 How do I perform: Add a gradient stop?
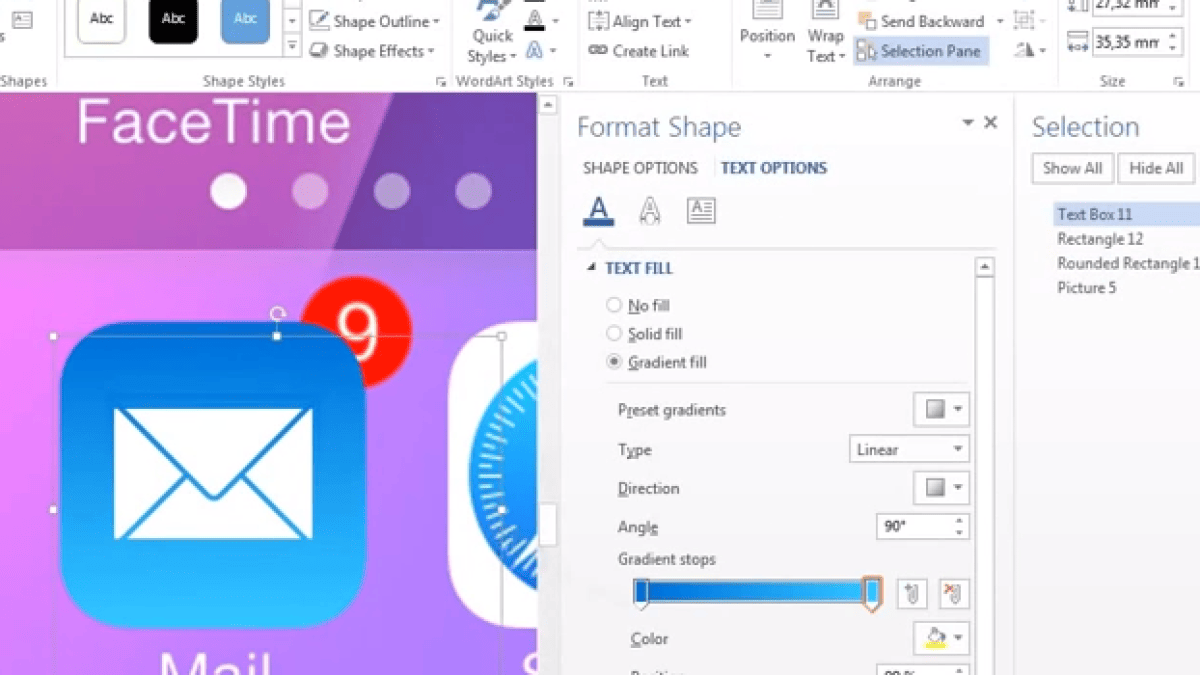click(x=912, y=594)
